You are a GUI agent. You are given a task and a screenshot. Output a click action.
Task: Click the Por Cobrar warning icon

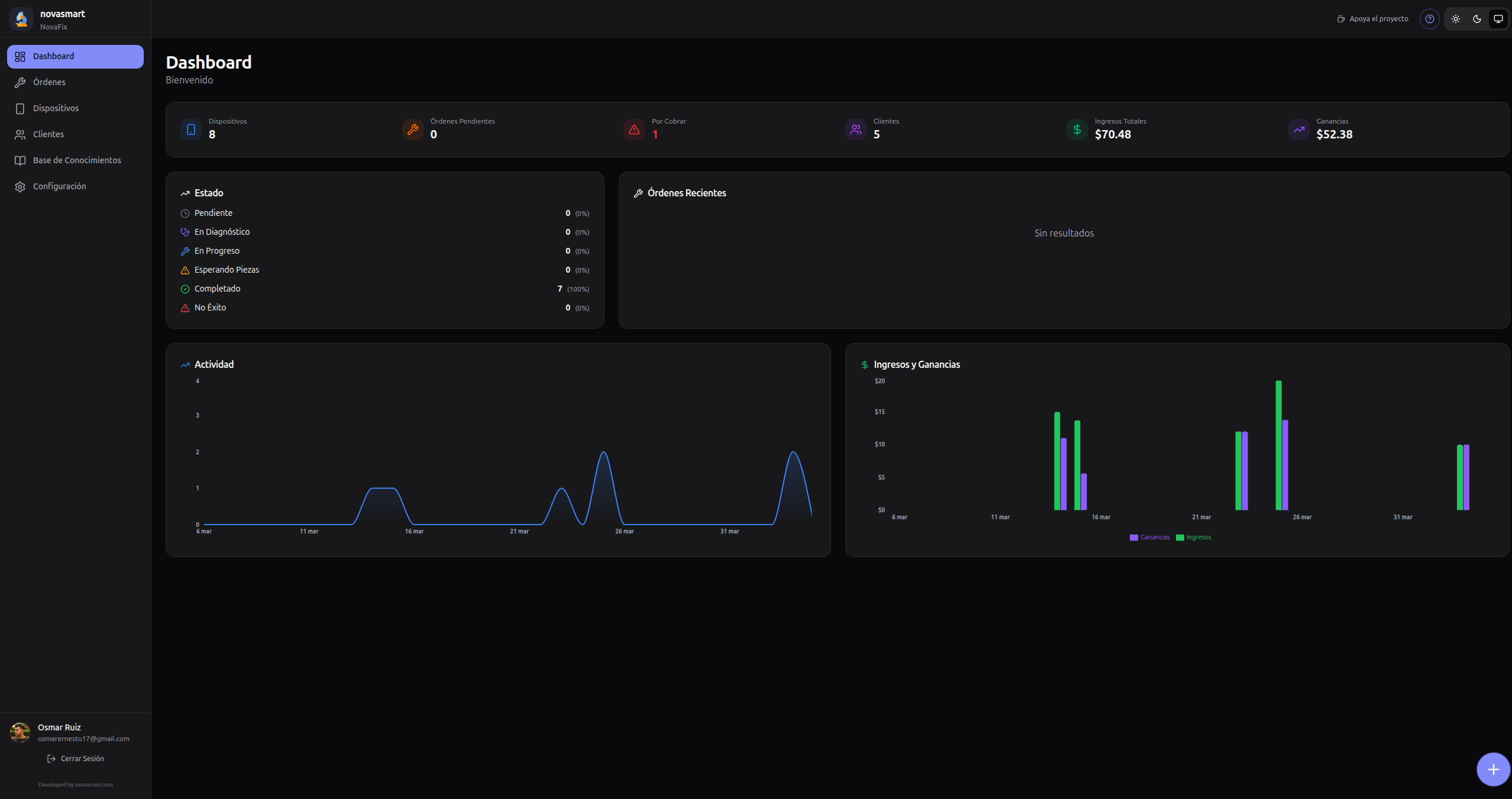pyautogui.click(x=634, y=130)
